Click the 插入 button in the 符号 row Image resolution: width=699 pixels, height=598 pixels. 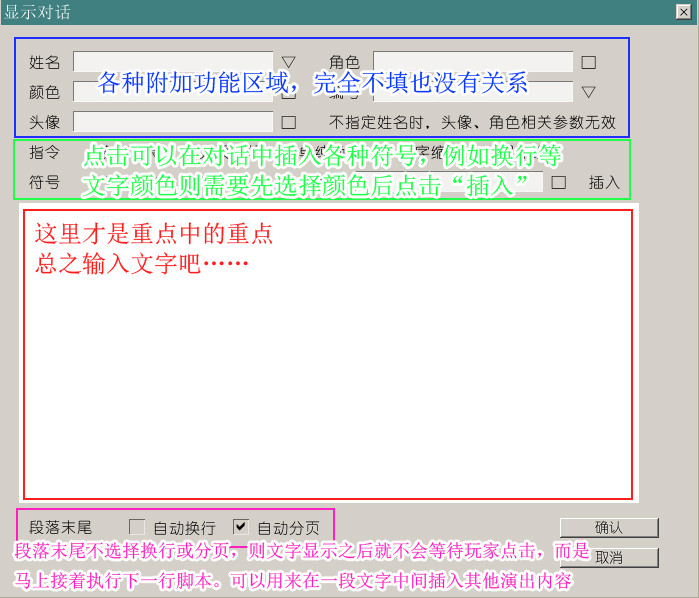pos(604,182)
